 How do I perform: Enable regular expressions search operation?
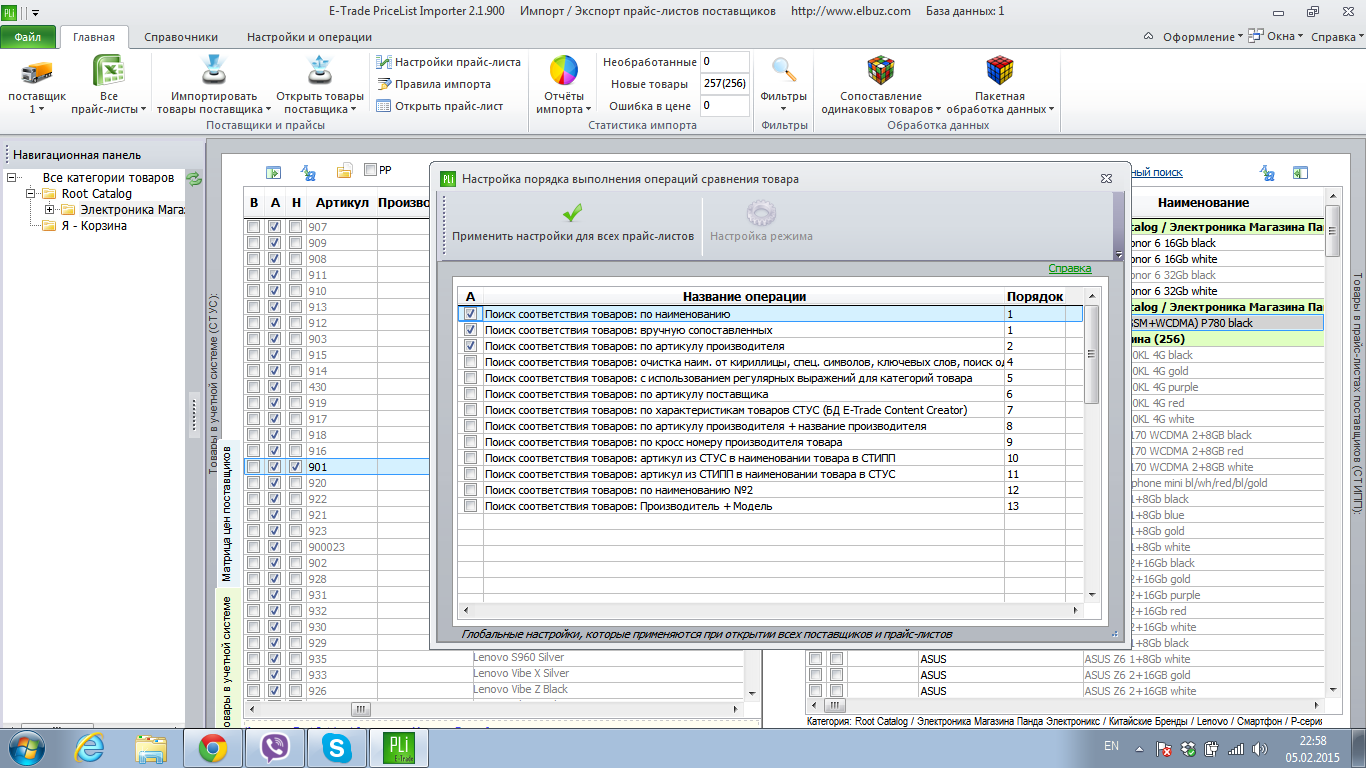click(x=470, y=378)
